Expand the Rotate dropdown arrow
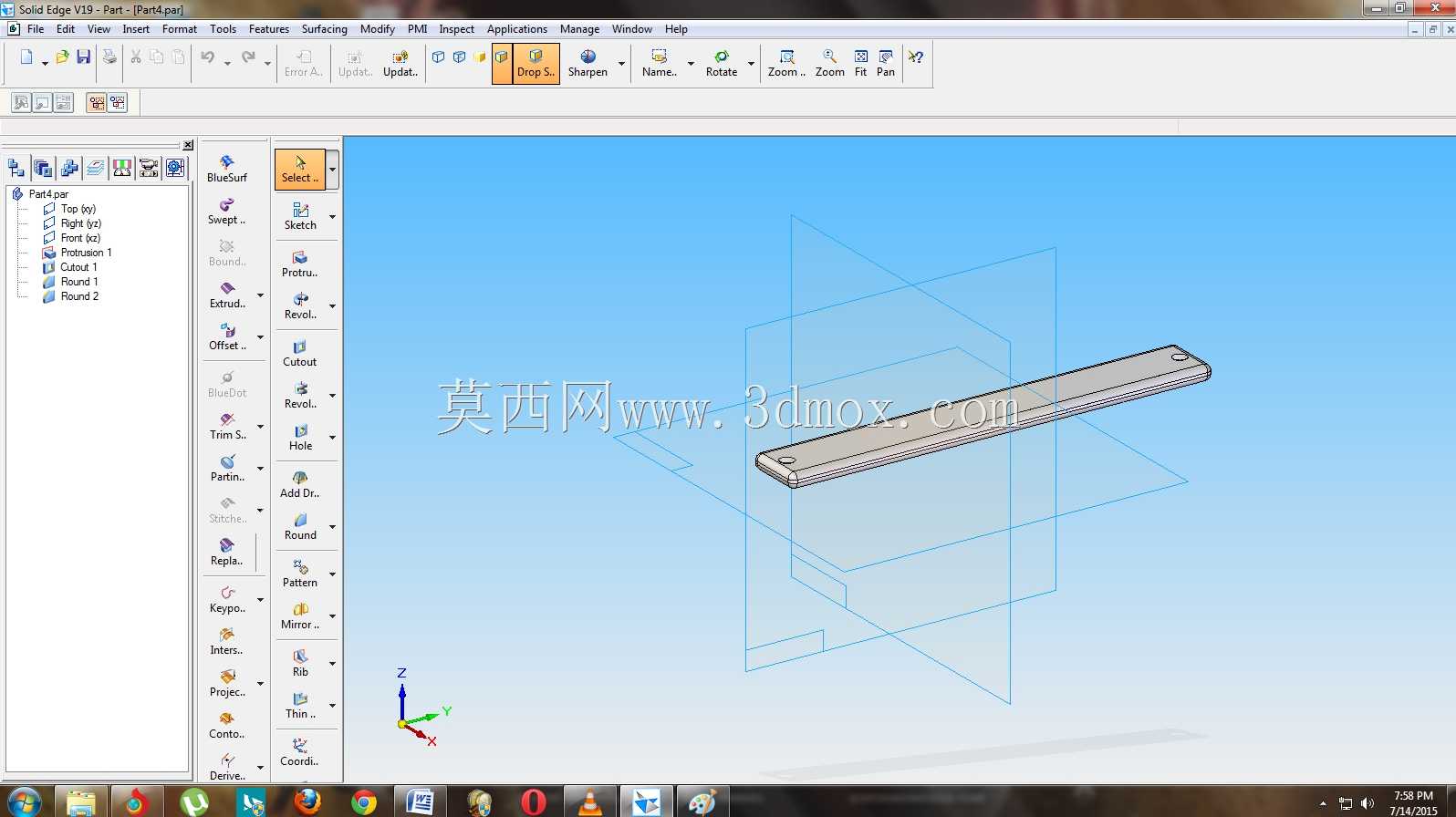 (x=751, y=64)
